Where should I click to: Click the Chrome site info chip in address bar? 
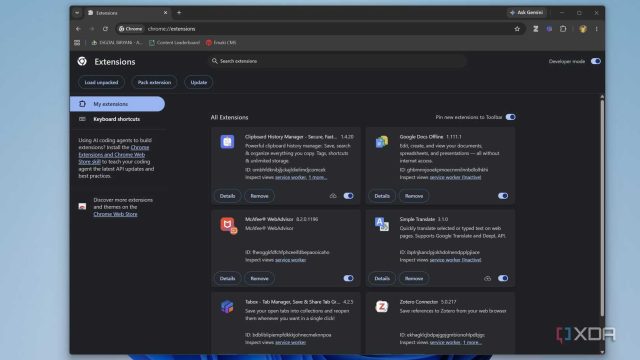click(x=131, y=29)
